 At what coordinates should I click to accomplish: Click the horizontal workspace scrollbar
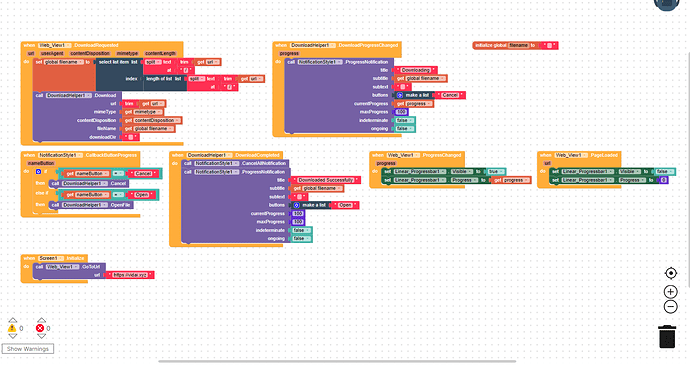click(x=337, y=361)
